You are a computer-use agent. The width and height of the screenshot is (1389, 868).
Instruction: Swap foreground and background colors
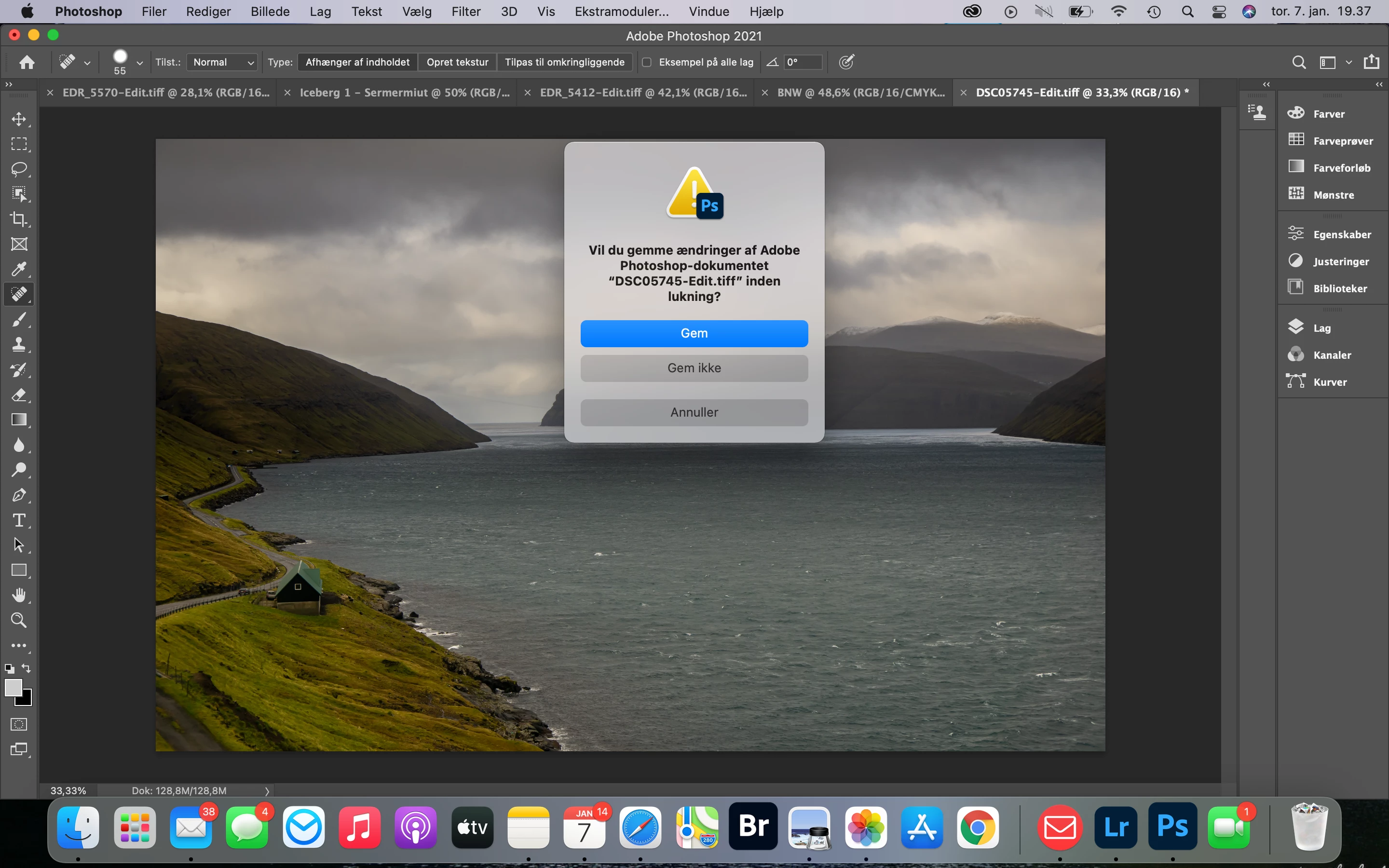[27, 668]
